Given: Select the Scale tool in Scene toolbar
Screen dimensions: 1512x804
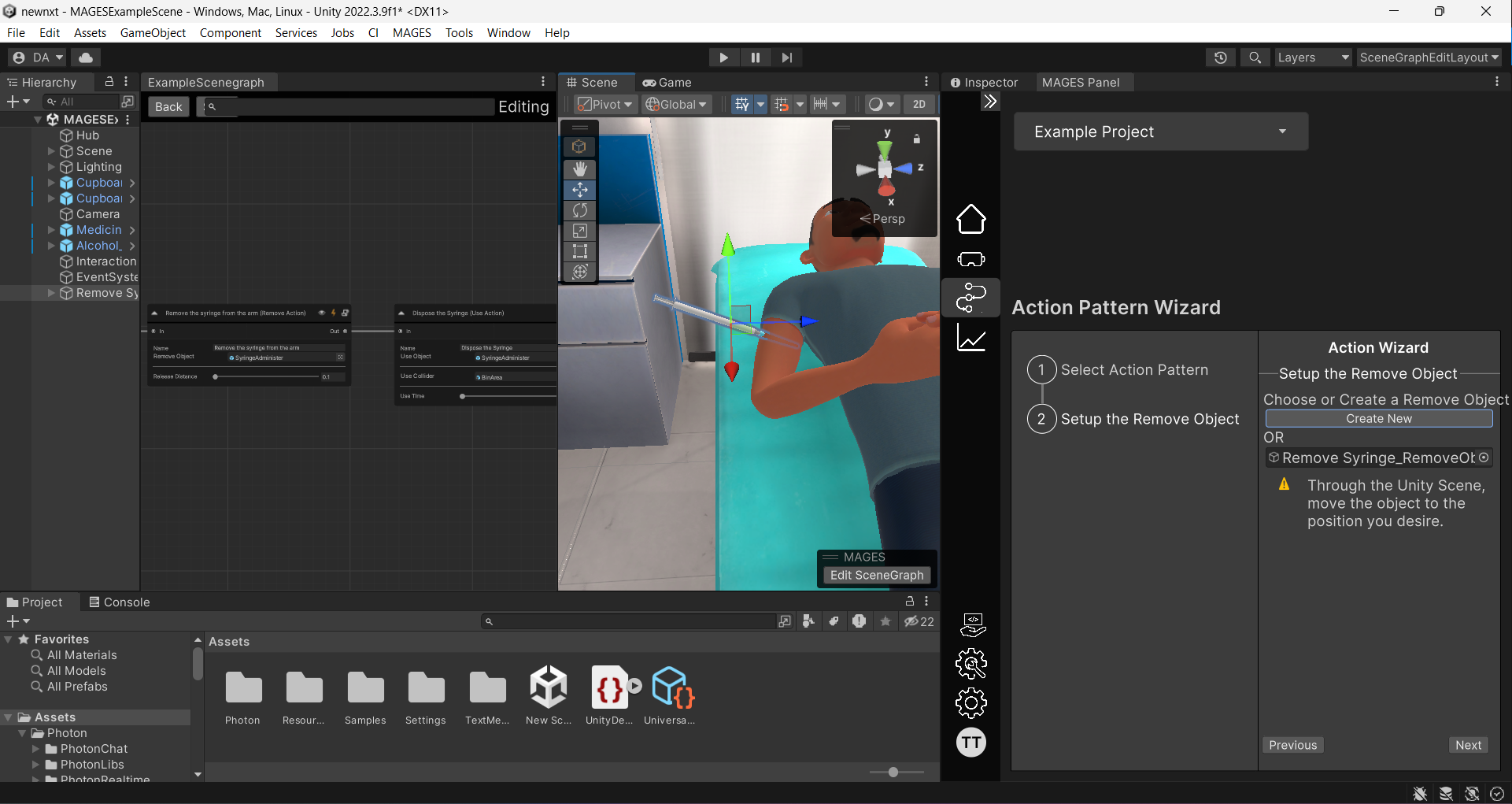Looking at the screenshot, I should coord(580,231).
